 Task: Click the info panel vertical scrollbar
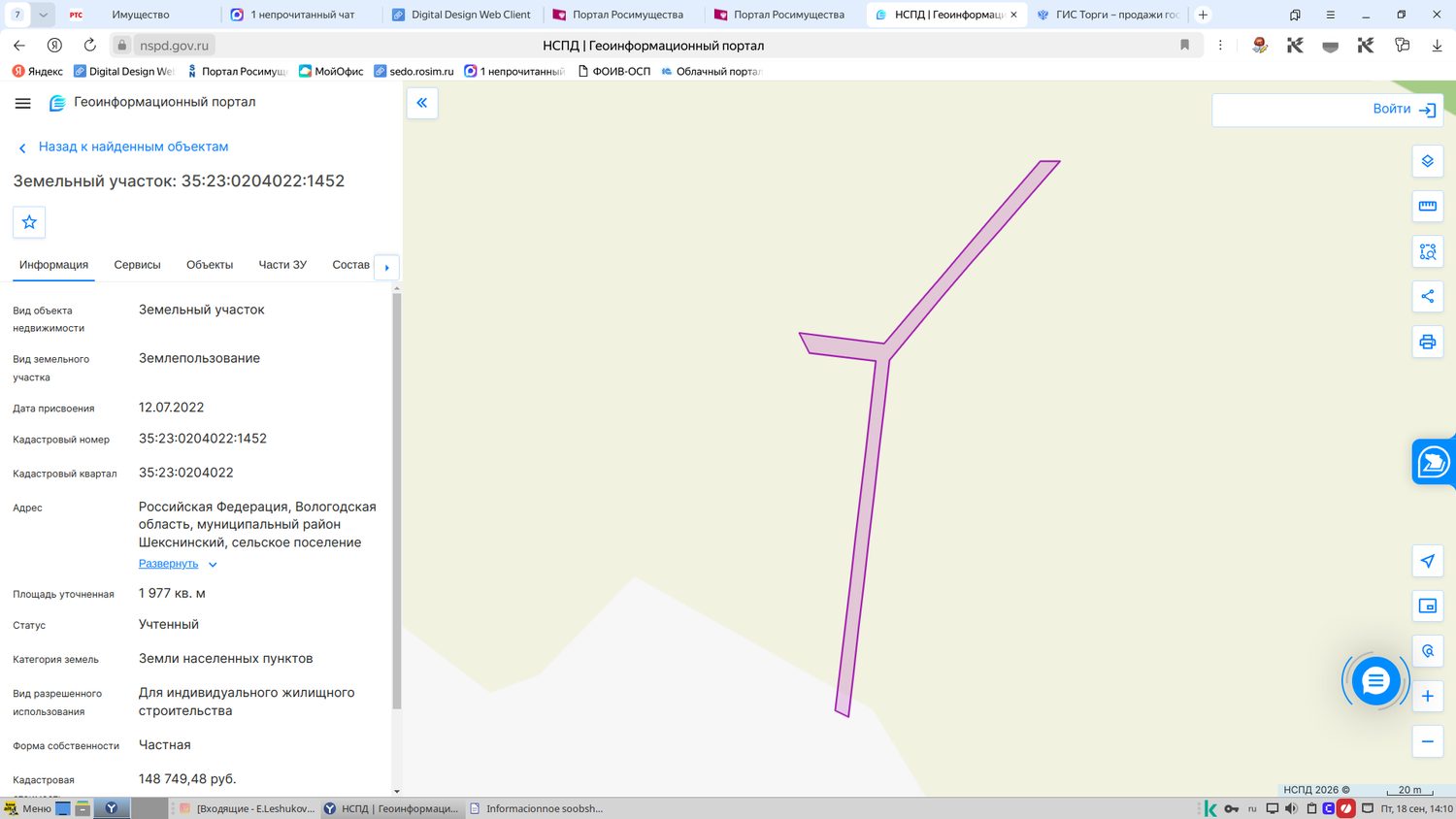pyautogui.click(x=396, y=500)
